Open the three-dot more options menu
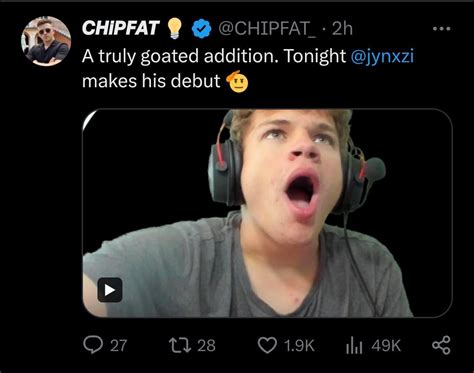This screenshot has height=373, width=474. pos(442,29)
